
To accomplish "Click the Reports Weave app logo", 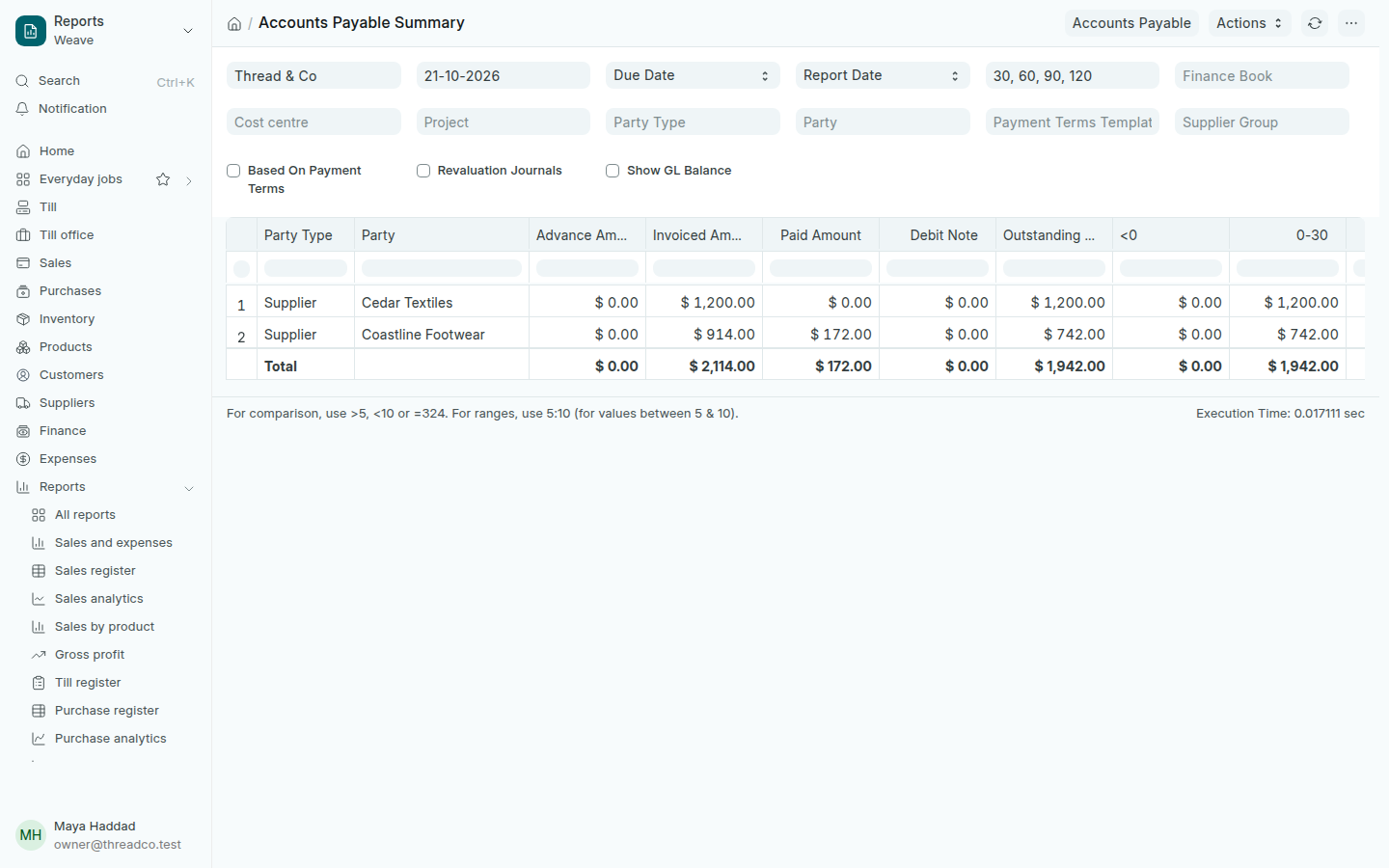I will coord(31,31).
